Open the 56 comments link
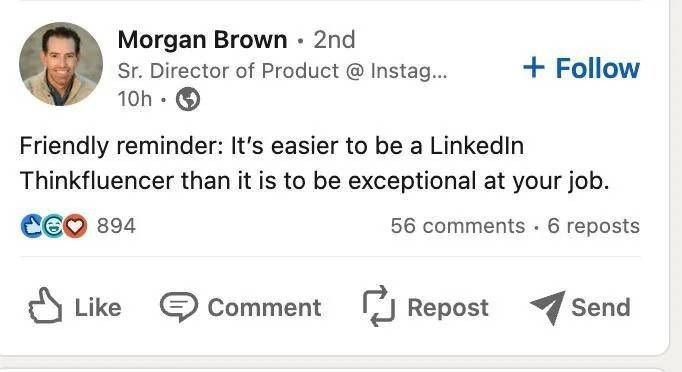Screen dimensions: 682x372 458,226
